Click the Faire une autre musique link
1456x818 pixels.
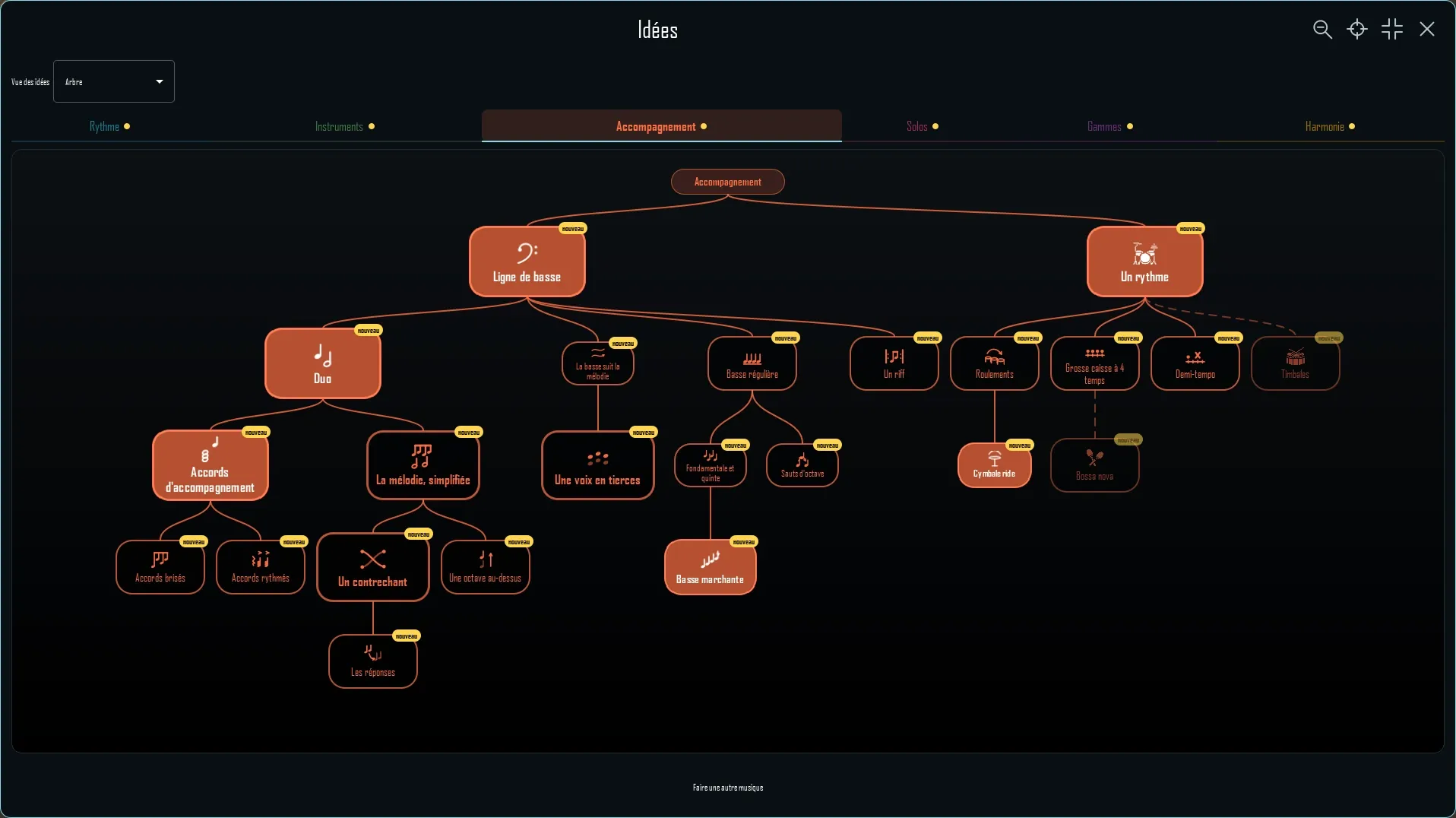tap(727, 788)
